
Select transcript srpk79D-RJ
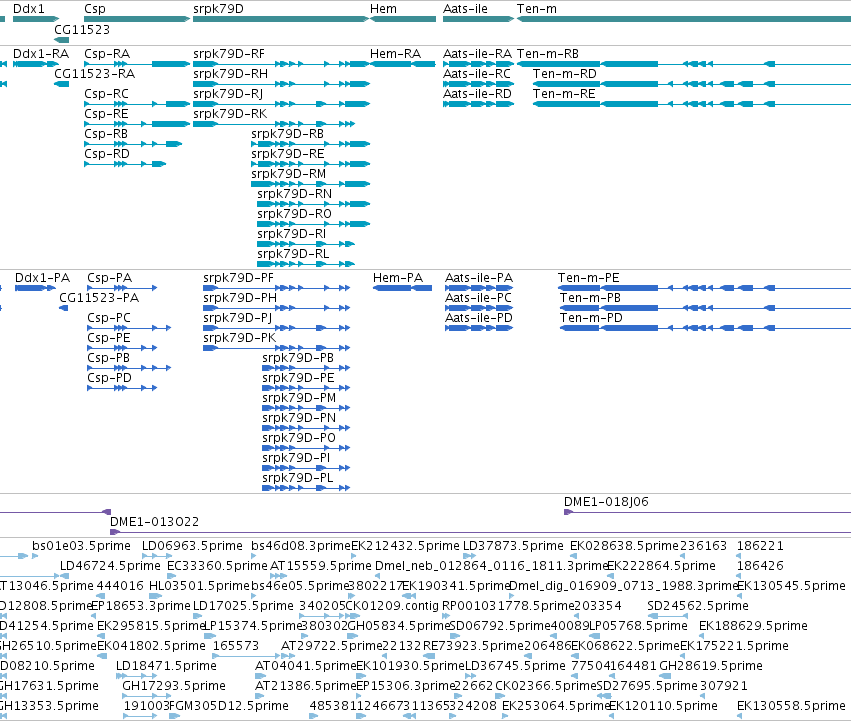pos(228,94)
